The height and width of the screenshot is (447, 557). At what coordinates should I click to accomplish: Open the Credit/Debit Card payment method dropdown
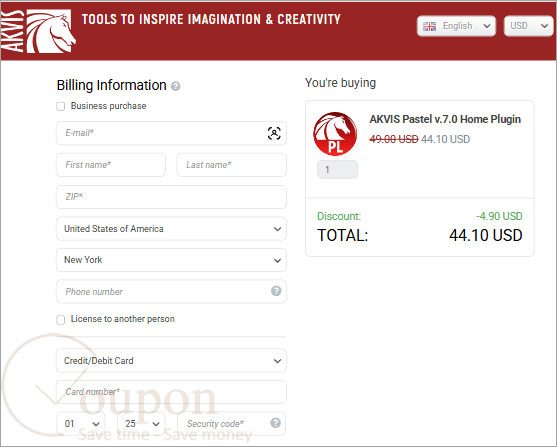(x=171, y=361)
